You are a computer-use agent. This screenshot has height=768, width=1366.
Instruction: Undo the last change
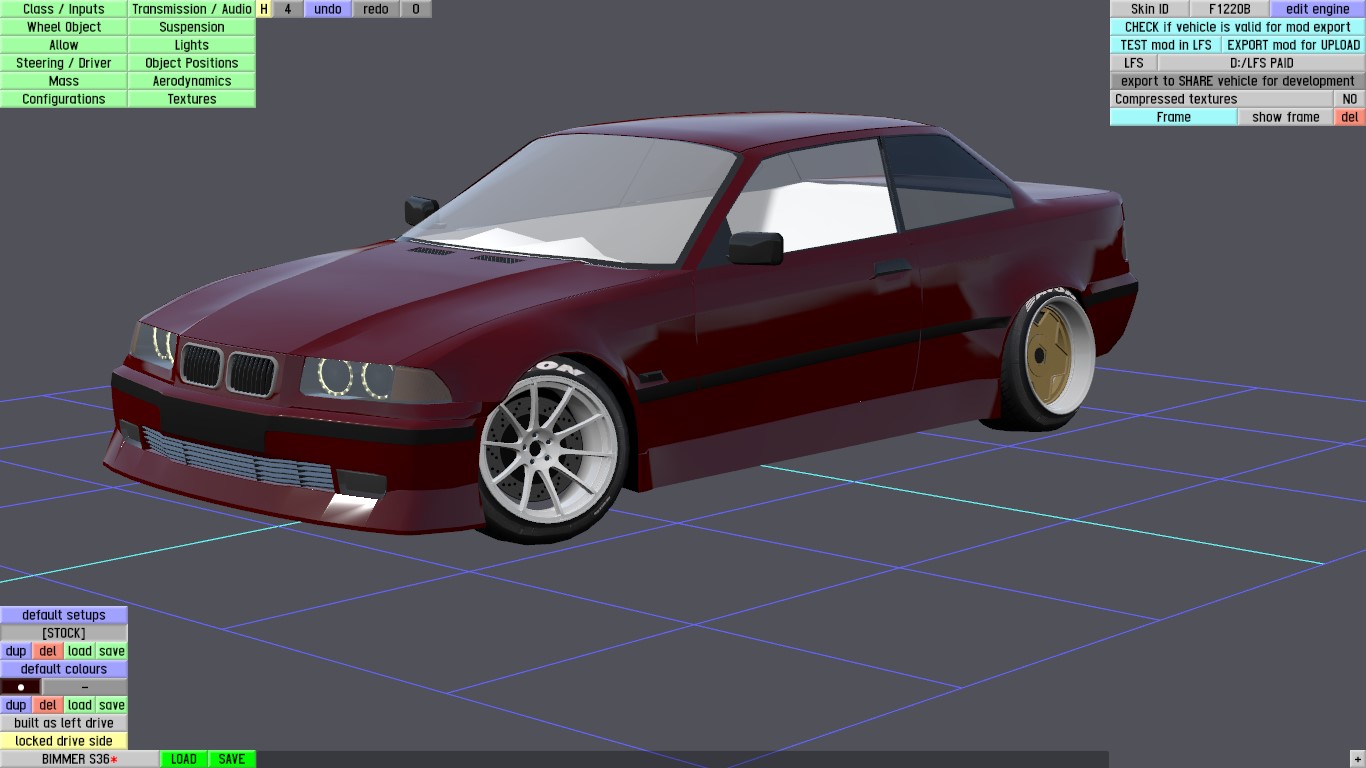click(328, 9)
